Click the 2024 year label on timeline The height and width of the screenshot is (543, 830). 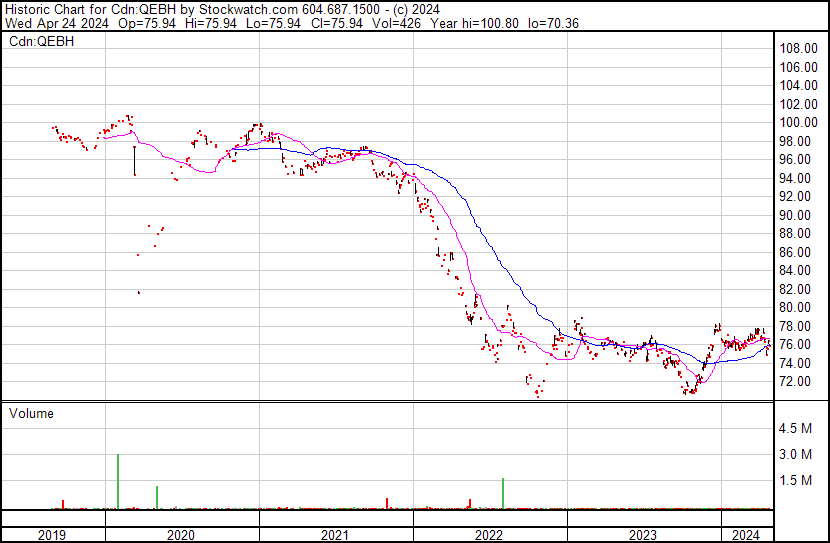point(746,535)
